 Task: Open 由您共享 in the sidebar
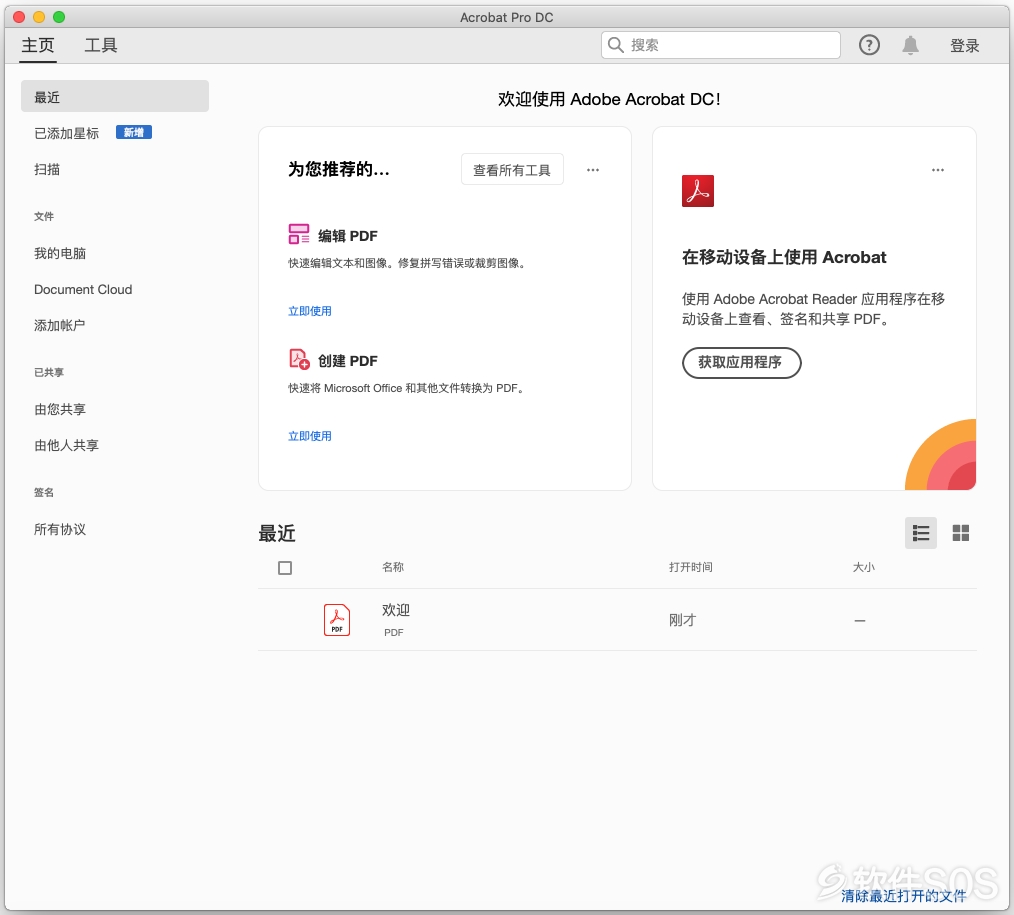[x=59, y=409]
